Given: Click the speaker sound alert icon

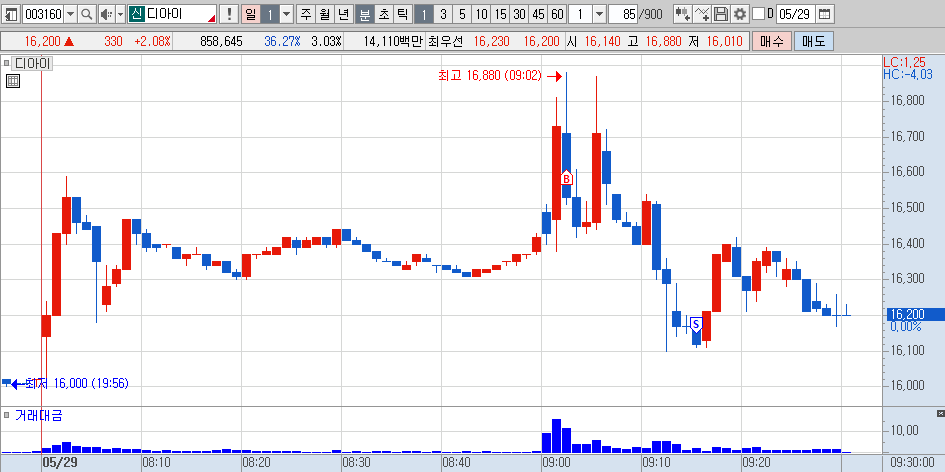Looking at the screenshot, I should [105, 14].
